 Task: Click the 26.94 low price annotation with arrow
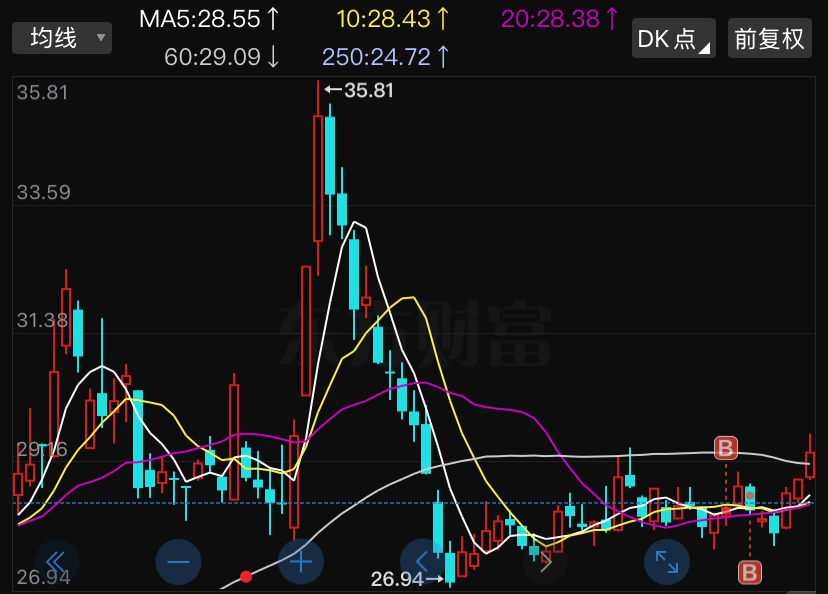(x=407, y=579)
